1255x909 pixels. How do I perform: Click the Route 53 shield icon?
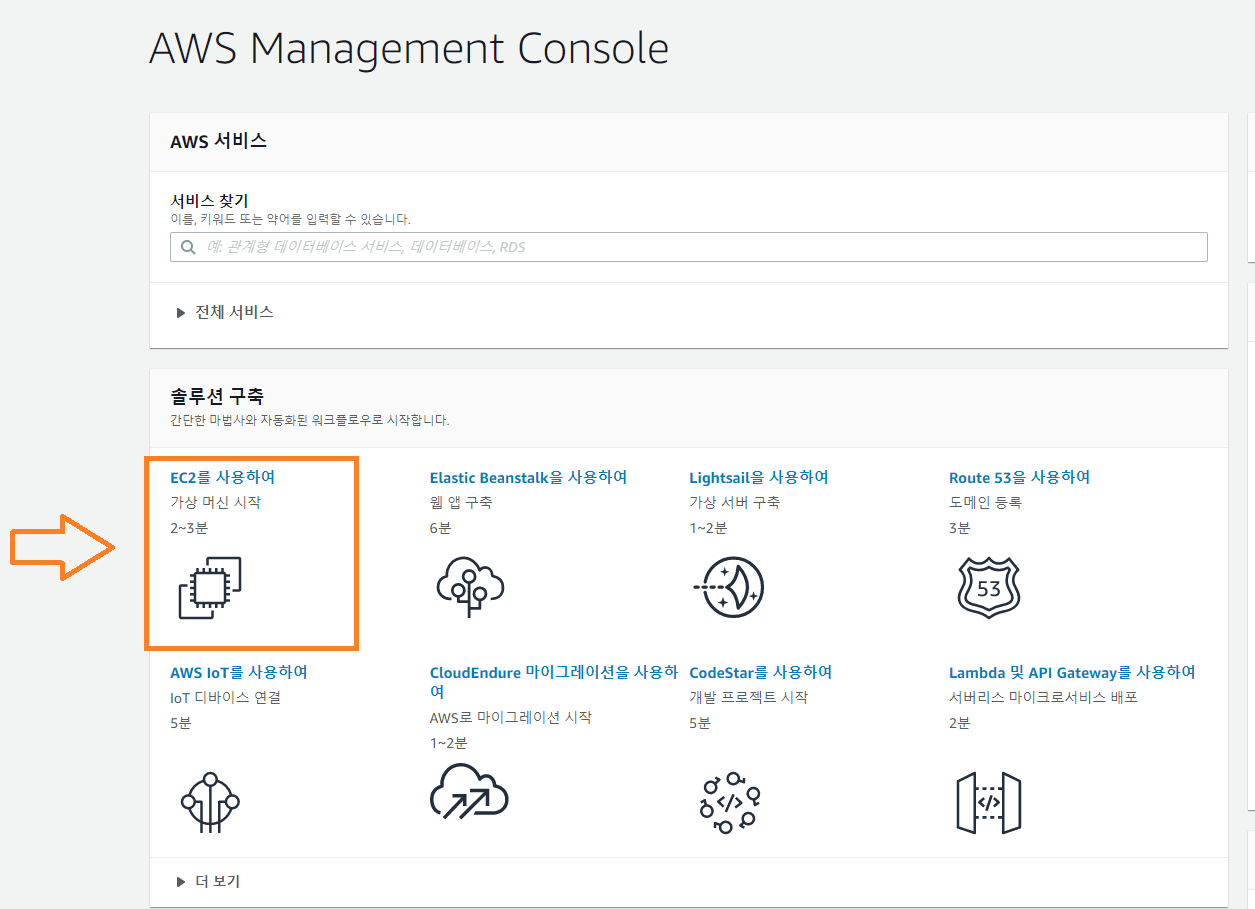(989, 587)
